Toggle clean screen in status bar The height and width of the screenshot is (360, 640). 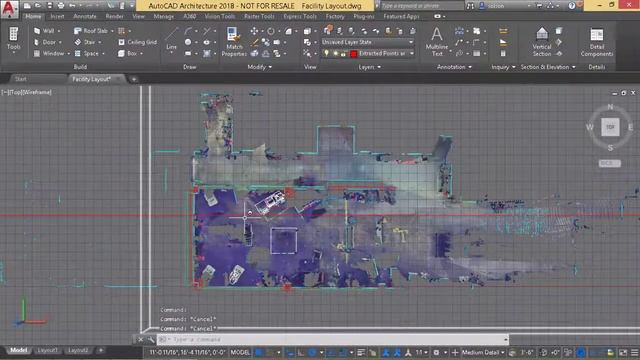[x=623, y=352]
